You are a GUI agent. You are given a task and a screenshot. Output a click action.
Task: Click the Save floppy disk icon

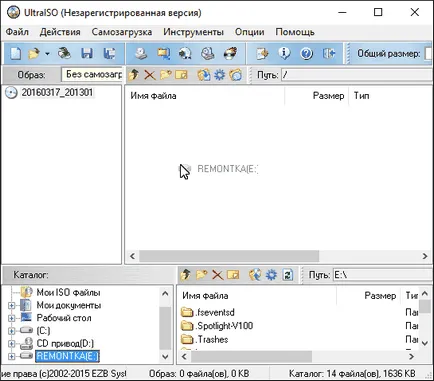point(87,53)
